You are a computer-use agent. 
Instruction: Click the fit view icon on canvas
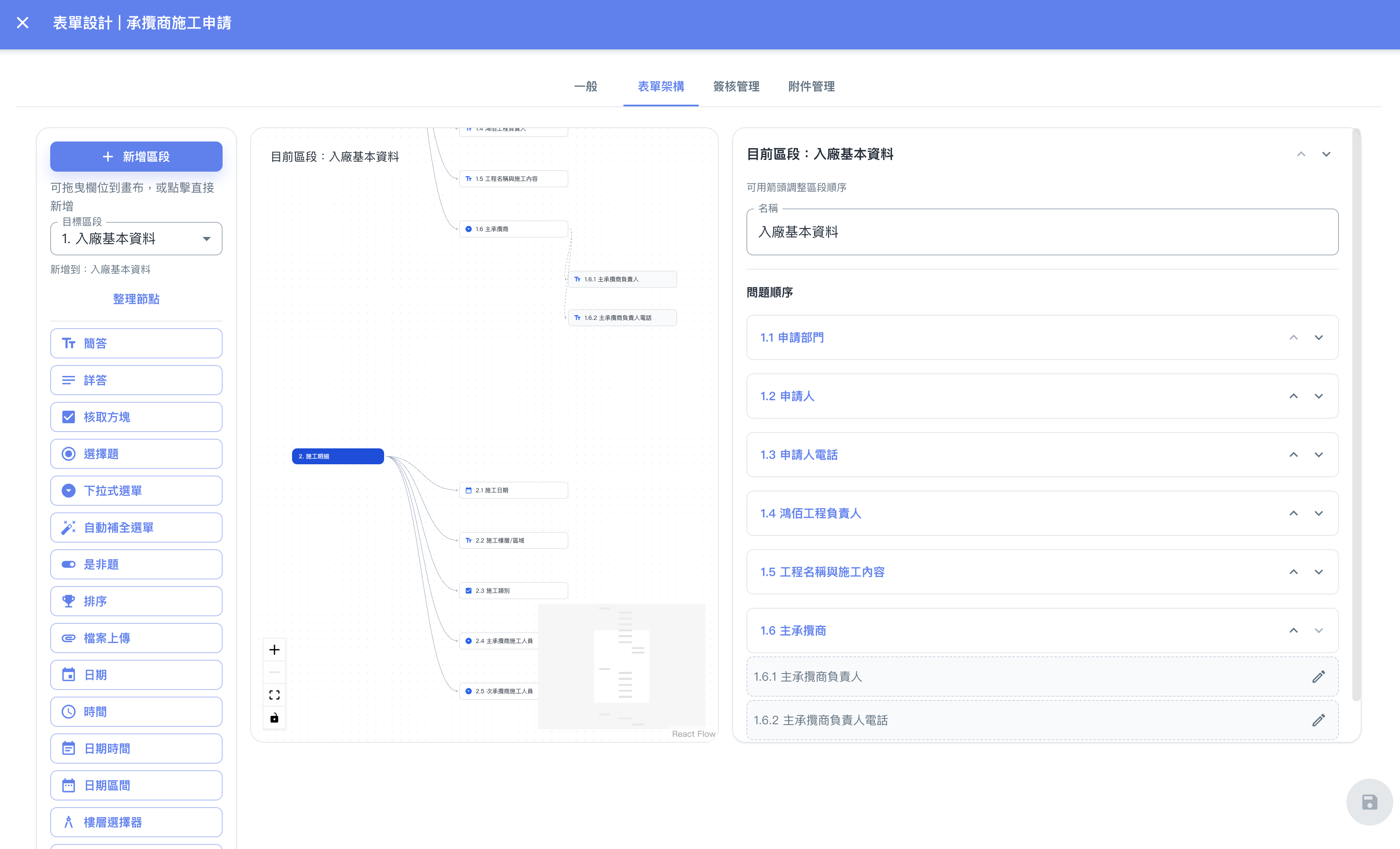coord(274,695)
